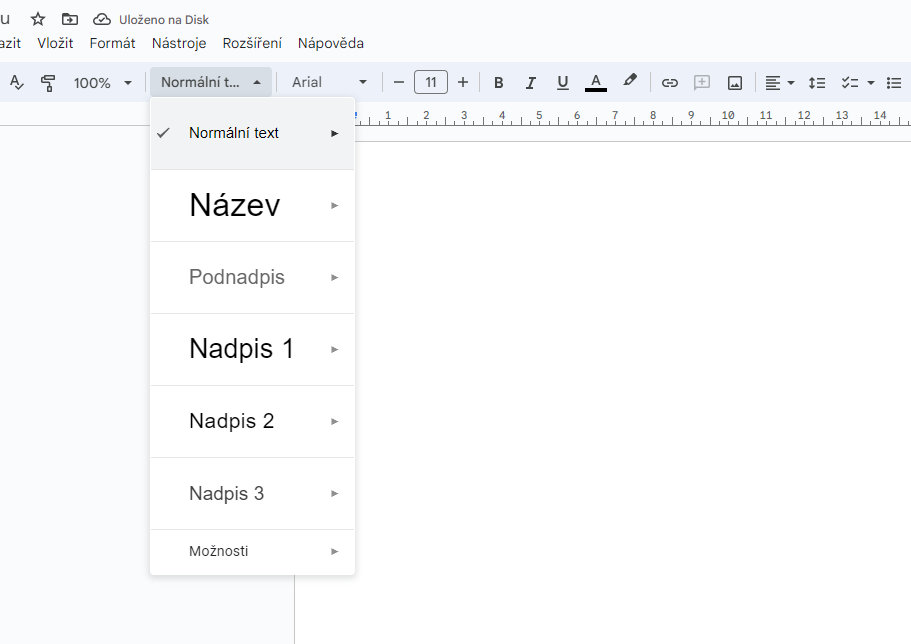Increase font size with plus button
This screenshot has height=644, width=911.
pyautogui.click(x=463, y=82)
